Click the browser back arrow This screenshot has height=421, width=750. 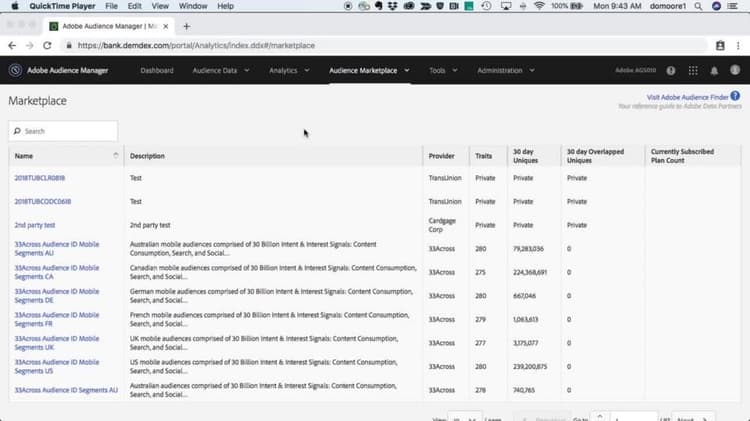pyautogui.click(x=12, y=45)
